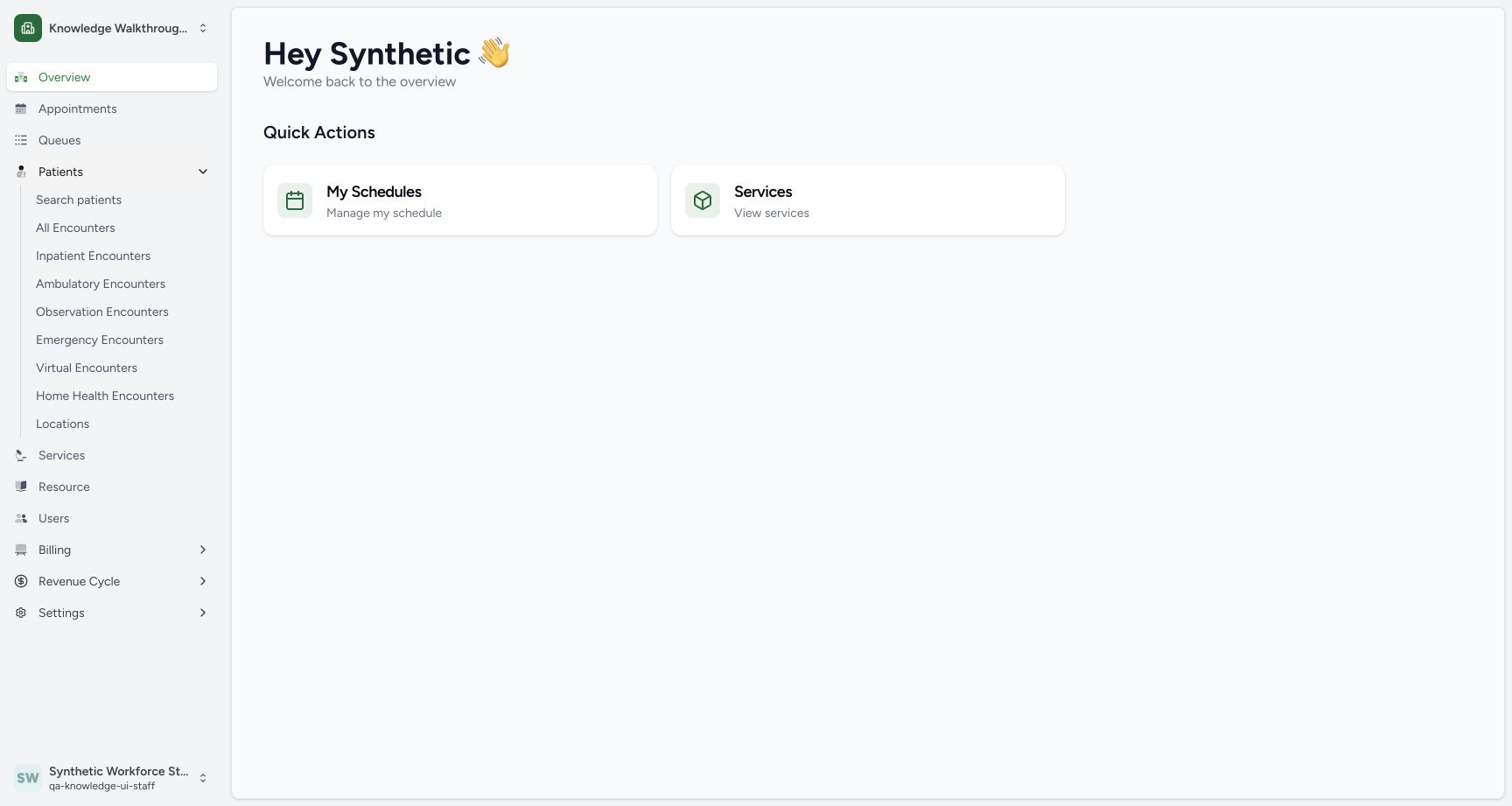Image resolution: width=1512 pixels, height=806 pixels.
Task: Open the Users menu item
Action: click(x=112, y=518)
